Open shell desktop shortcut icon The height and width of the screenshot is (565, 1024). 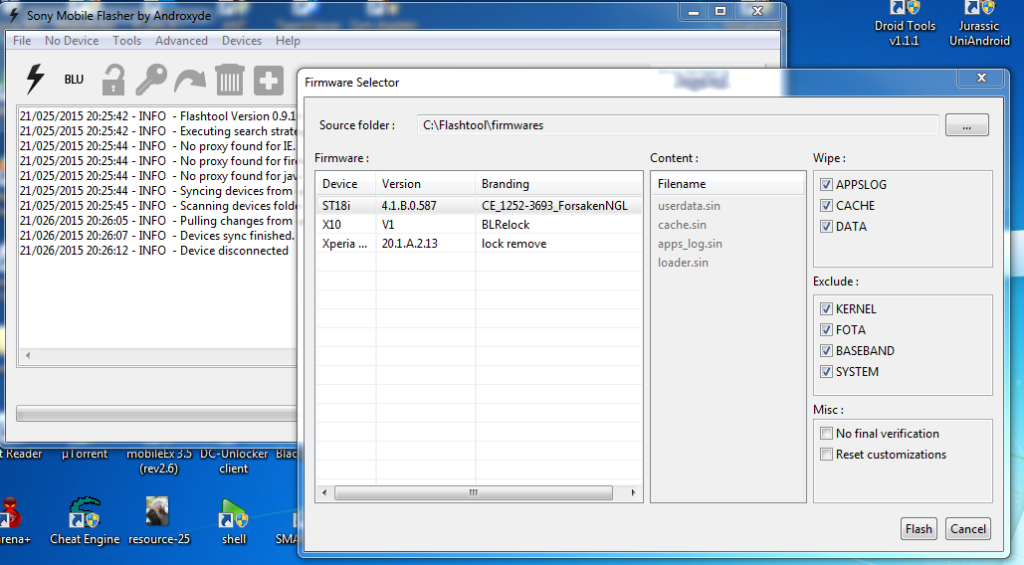pyautogui.click(x=234, y=521)
